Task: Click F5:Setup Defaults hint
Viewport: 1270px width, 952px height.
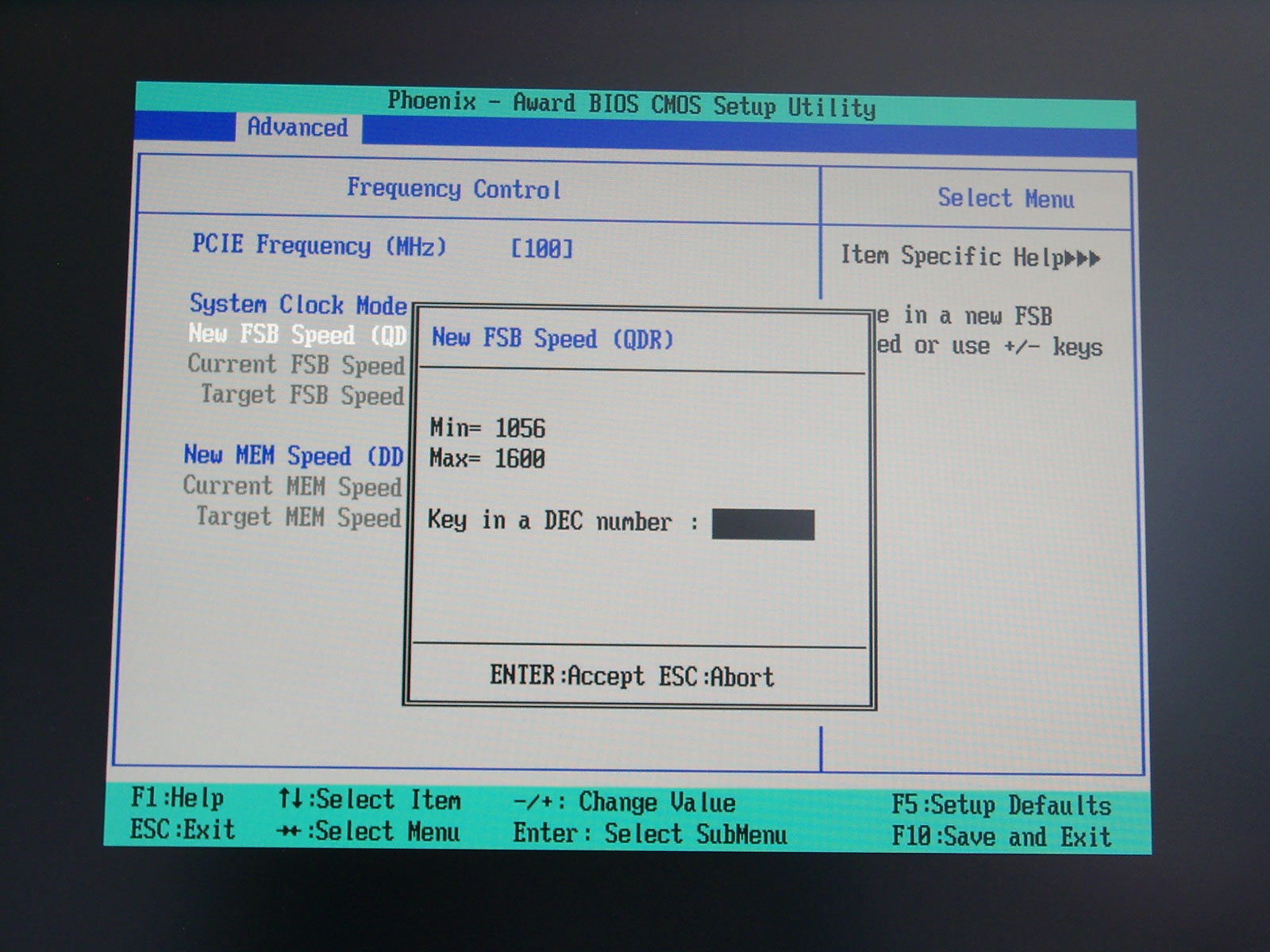Action: pyautogui.click(x=1001, y=804)
